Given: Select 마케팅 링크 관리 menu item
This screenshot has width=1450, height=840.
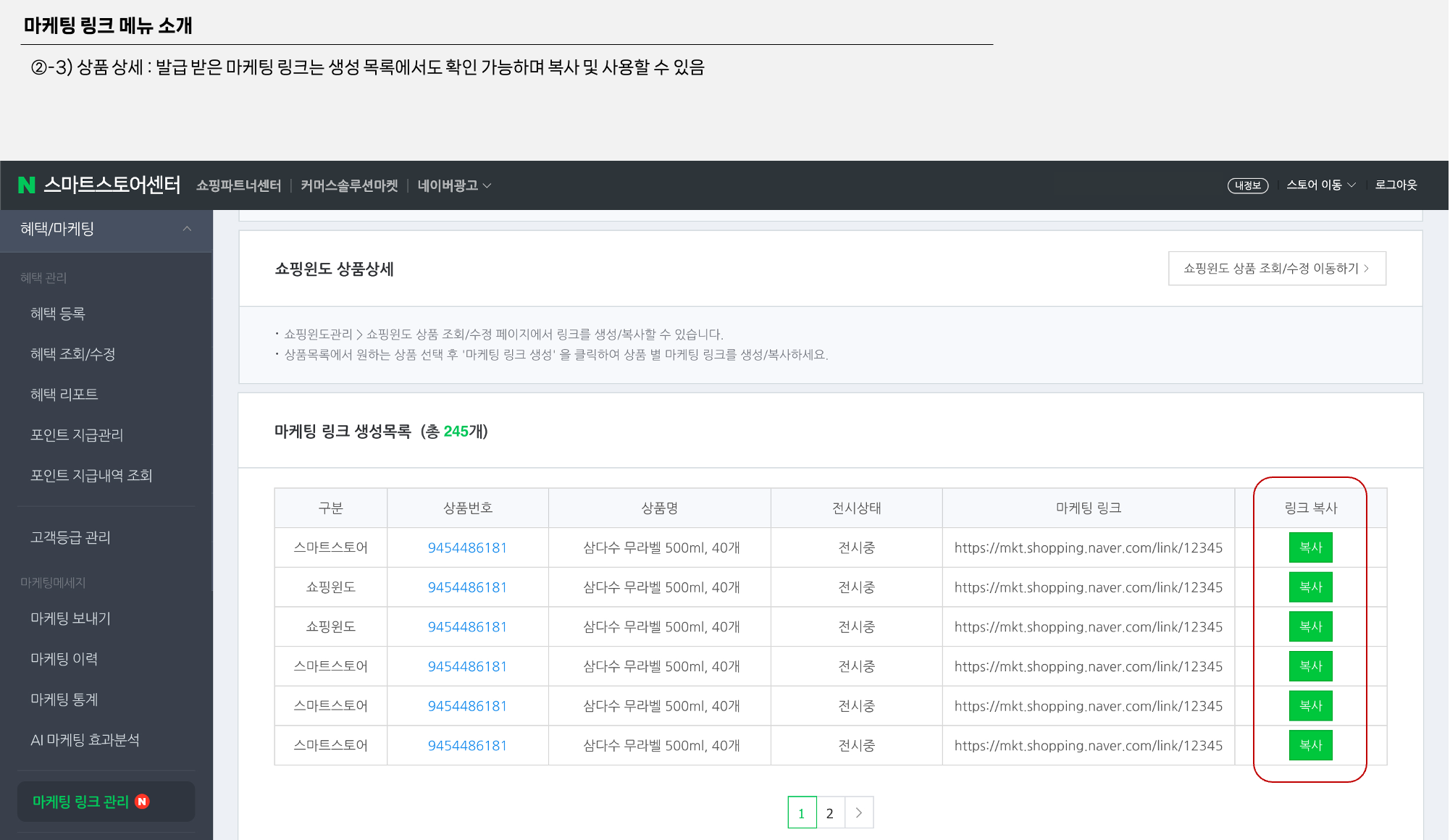Looking at the screenshot, I should (106, 802).
